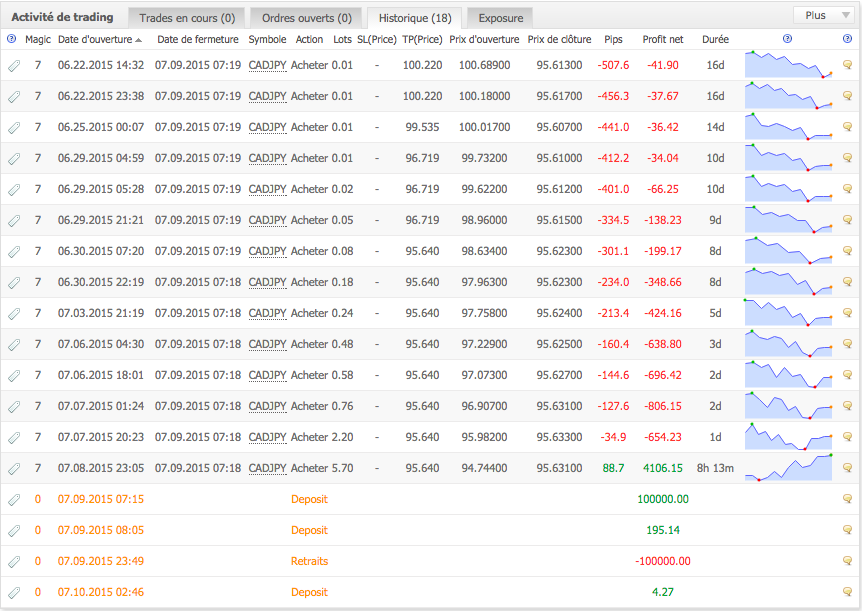Sort by Durée column header

click(715, 39)
